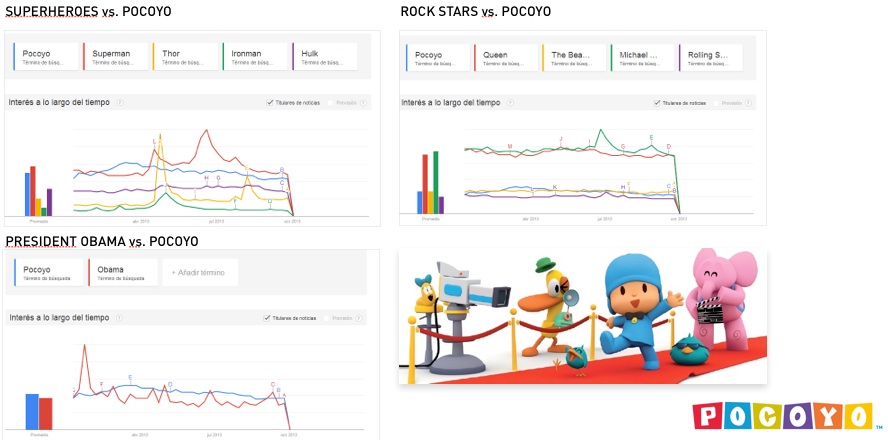Click the purple Hulk average bar
This screenshot has height=440, width=888.
[49, 201]
